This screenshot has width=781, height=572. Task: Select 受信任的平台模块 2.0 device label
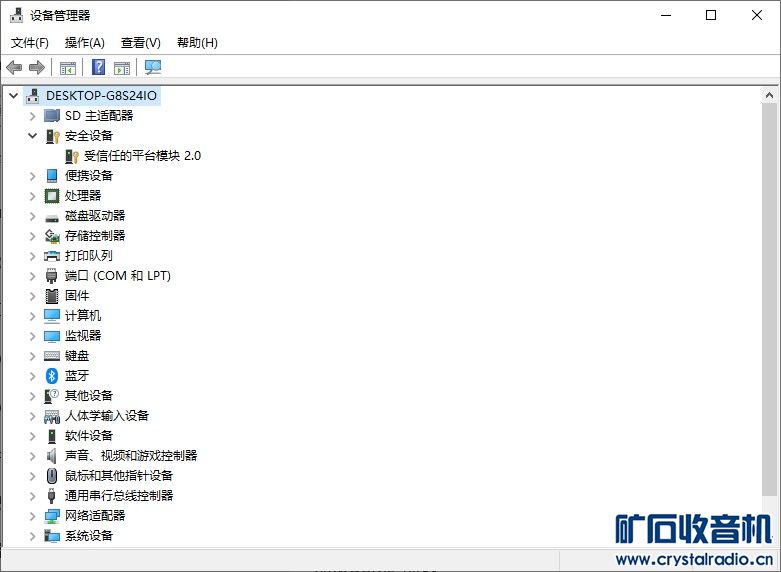pos(142,156)
